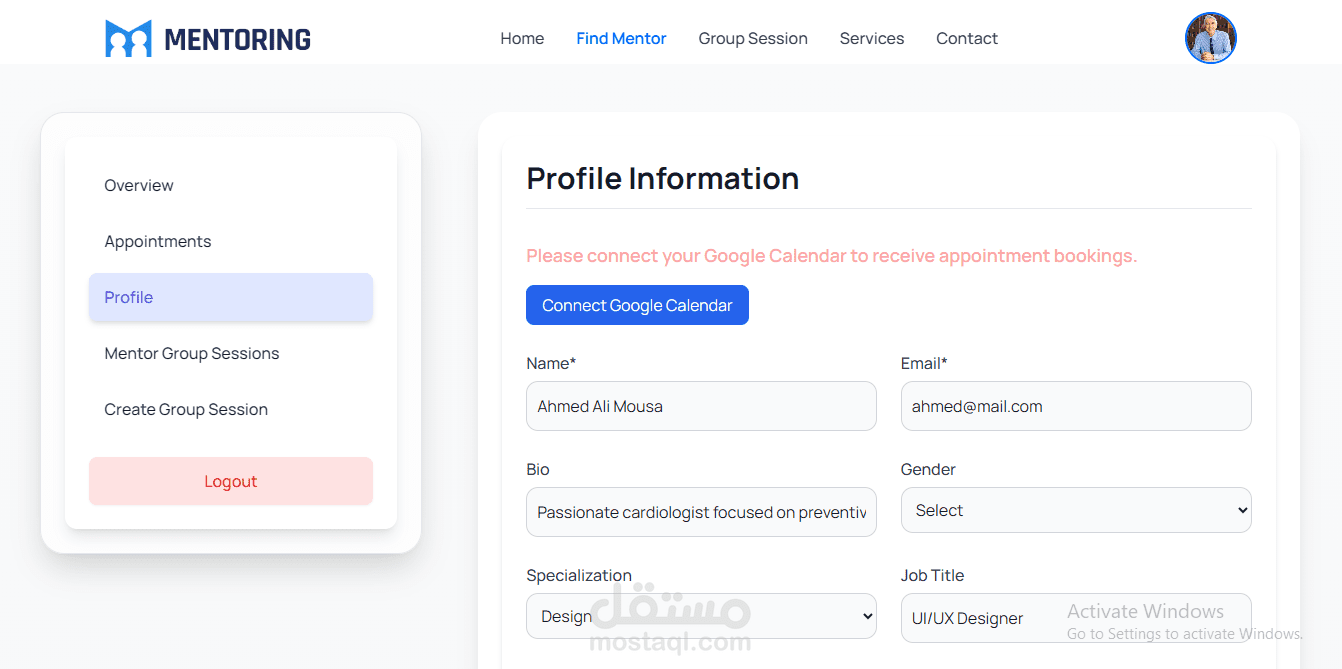Open the Find Mentor page
This screenshot has width=1342, height=669.
coord(621,39)
